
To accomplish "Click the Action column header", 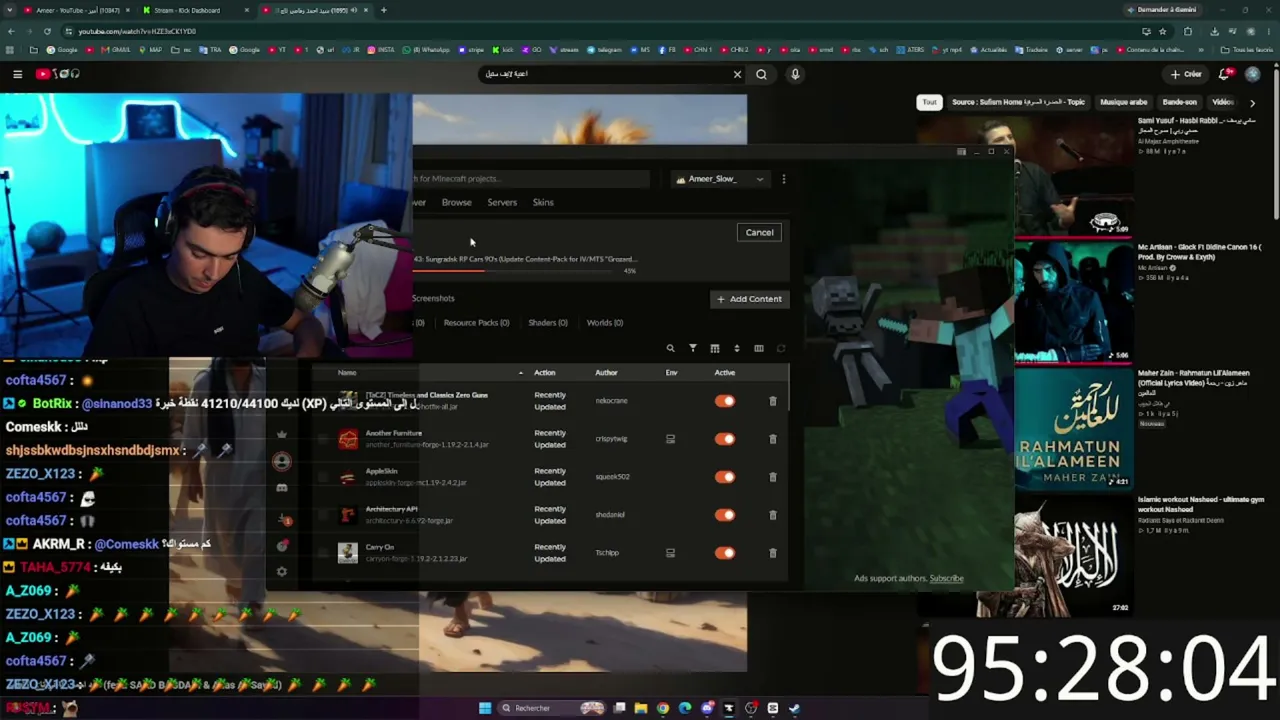I will [x=544, y=373].
